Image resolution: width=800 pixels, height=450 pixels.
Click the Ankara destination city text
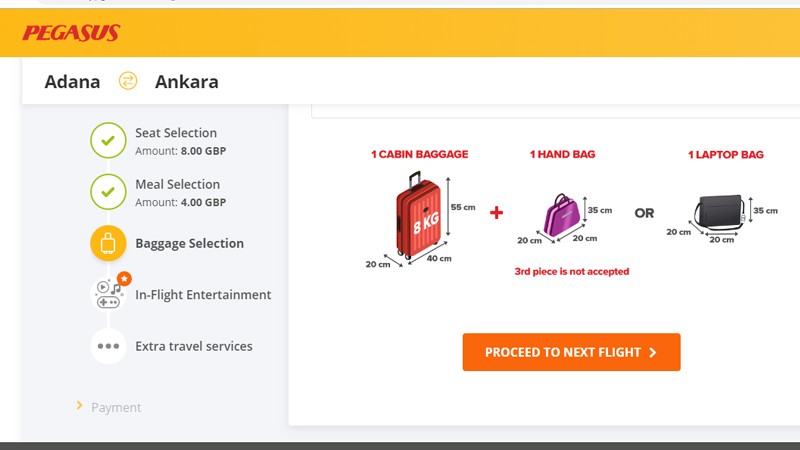tap(186, 82)
